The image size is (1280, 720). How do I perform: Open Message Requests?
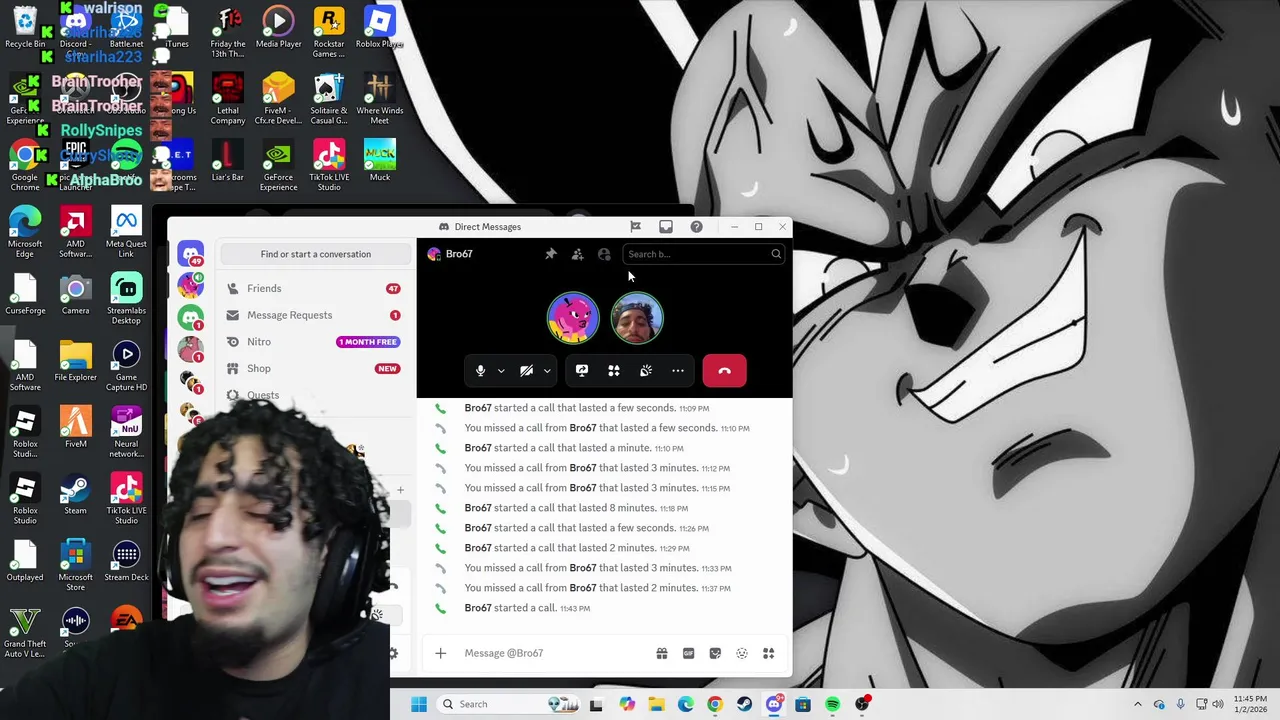[x=314, y=315]
